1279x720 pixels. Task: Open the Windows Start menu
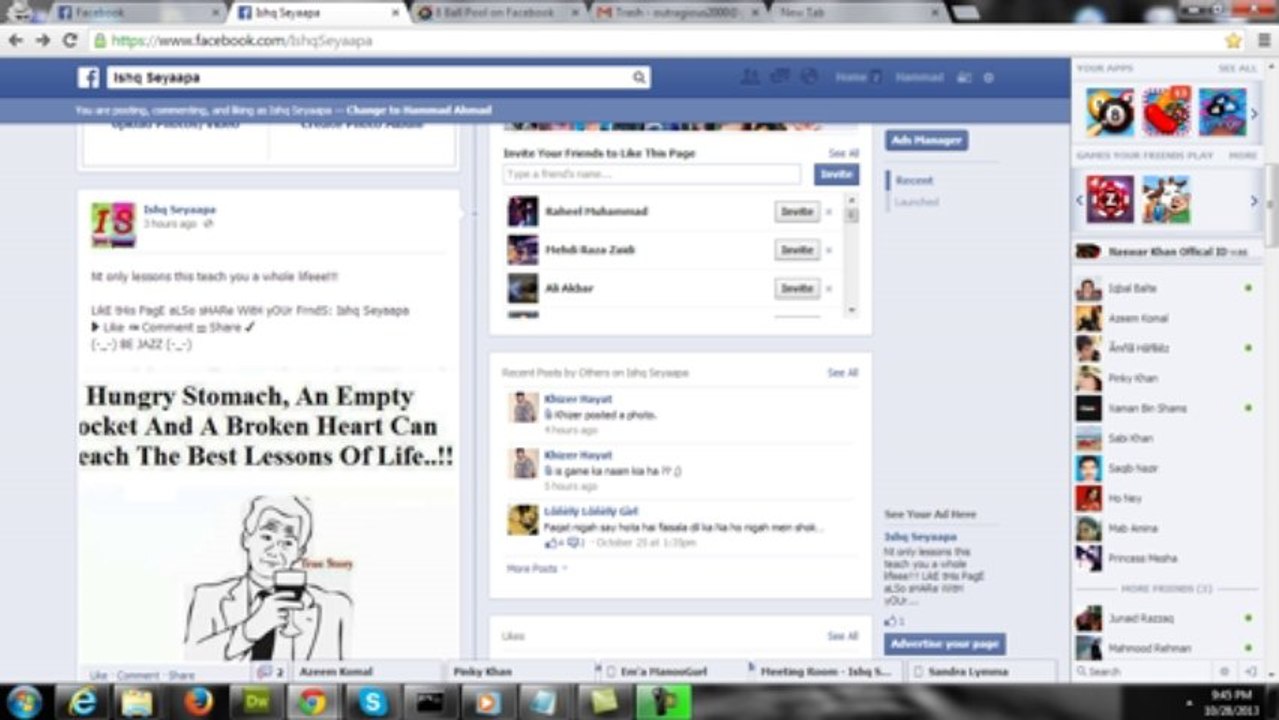coord(24,702)
